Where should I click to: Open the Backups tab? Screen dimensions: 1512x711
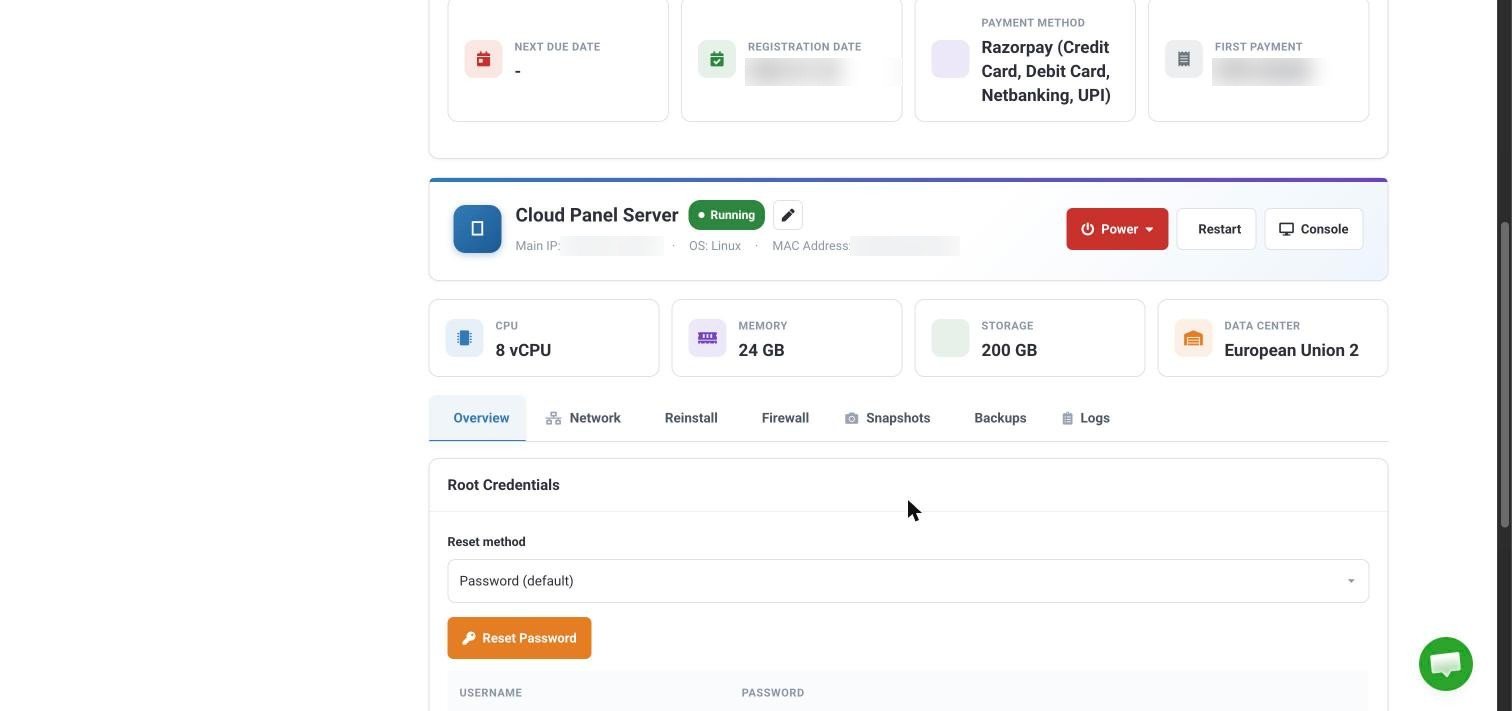1000,418
